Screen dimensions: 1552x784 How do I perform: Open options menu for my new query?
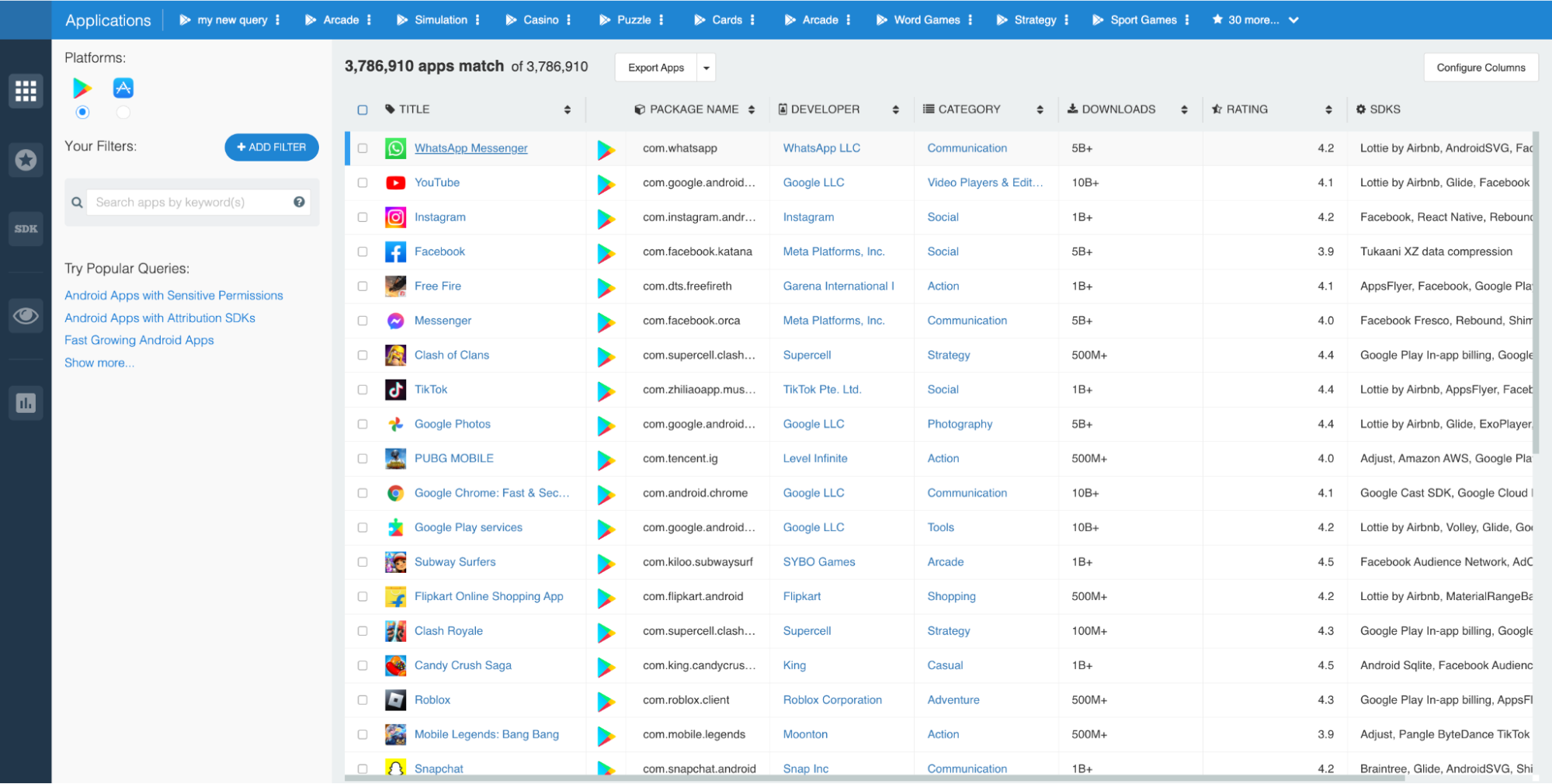(277, 20)
